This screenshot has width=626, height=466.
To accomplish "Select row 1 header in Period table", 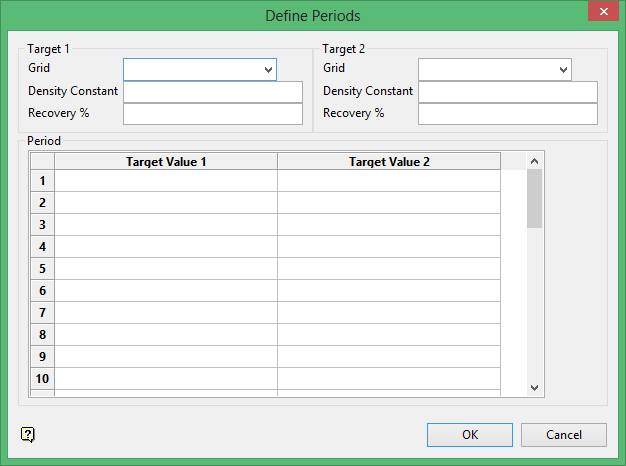I will [x=42, y=181].
